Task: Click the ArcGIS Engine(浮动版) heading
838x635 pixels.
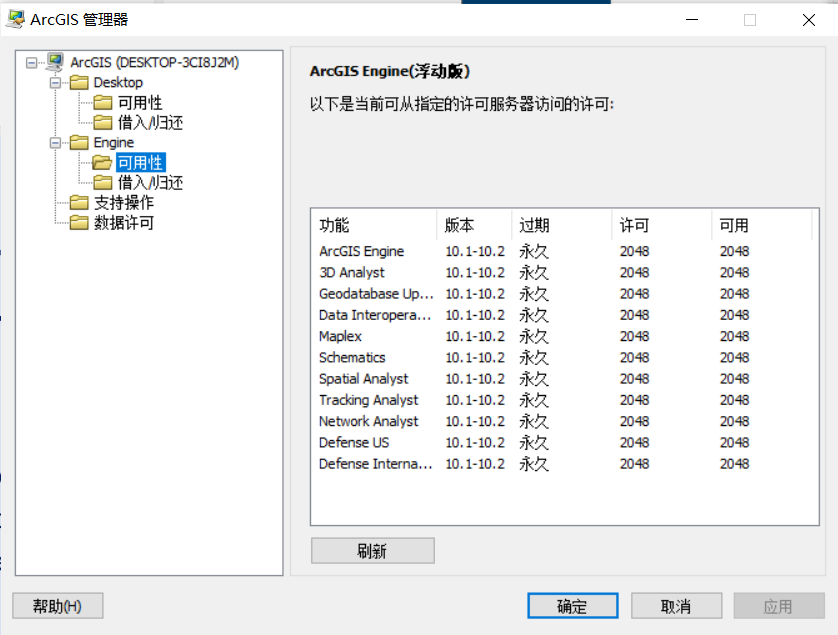Action: tap(390, 71)
